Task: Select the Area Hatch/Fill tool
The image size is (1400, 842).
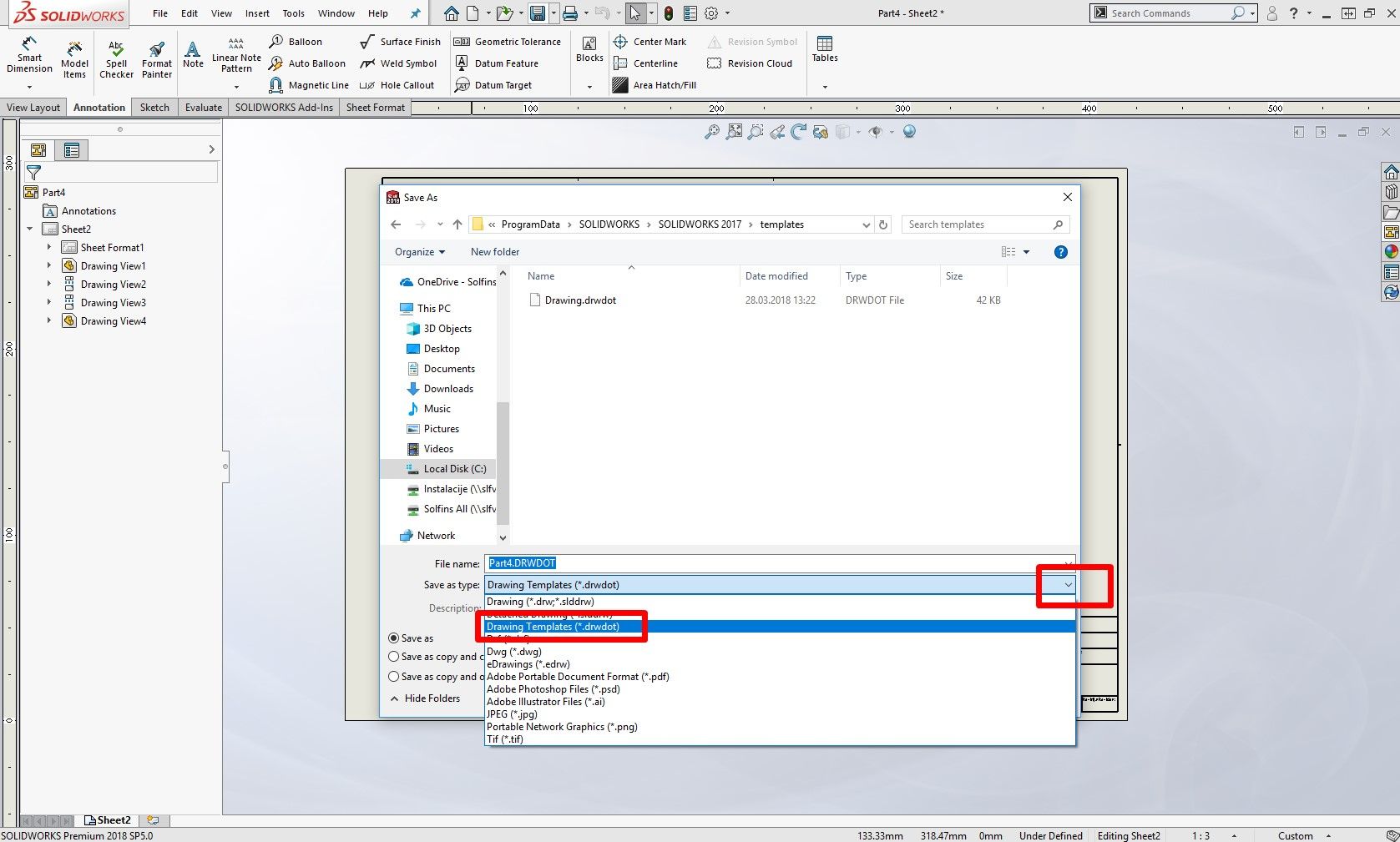Action: (655, 85)
